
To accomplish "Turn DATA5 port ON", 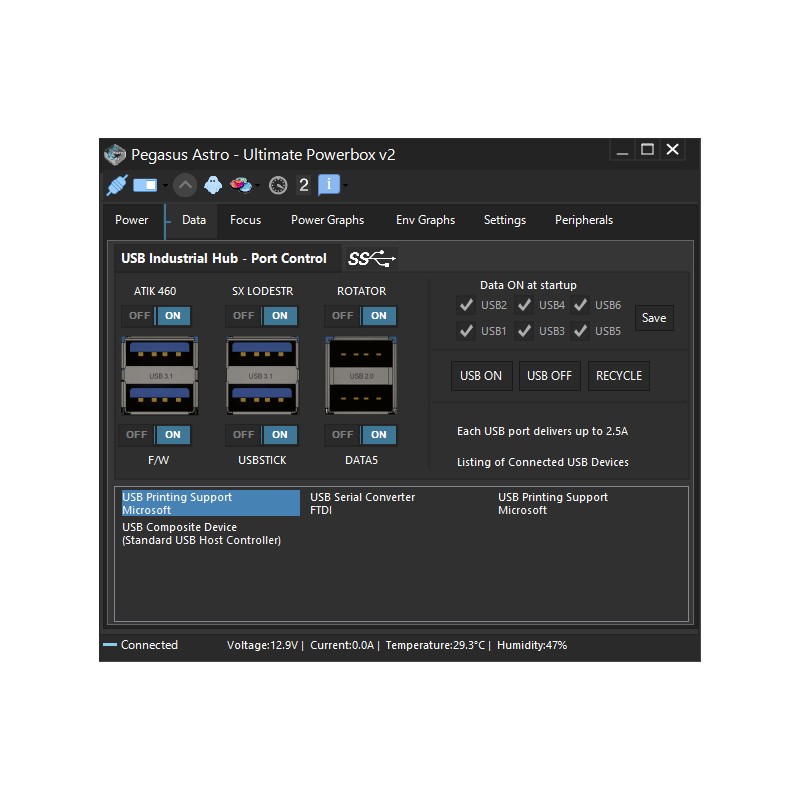I will coord(379,435).
